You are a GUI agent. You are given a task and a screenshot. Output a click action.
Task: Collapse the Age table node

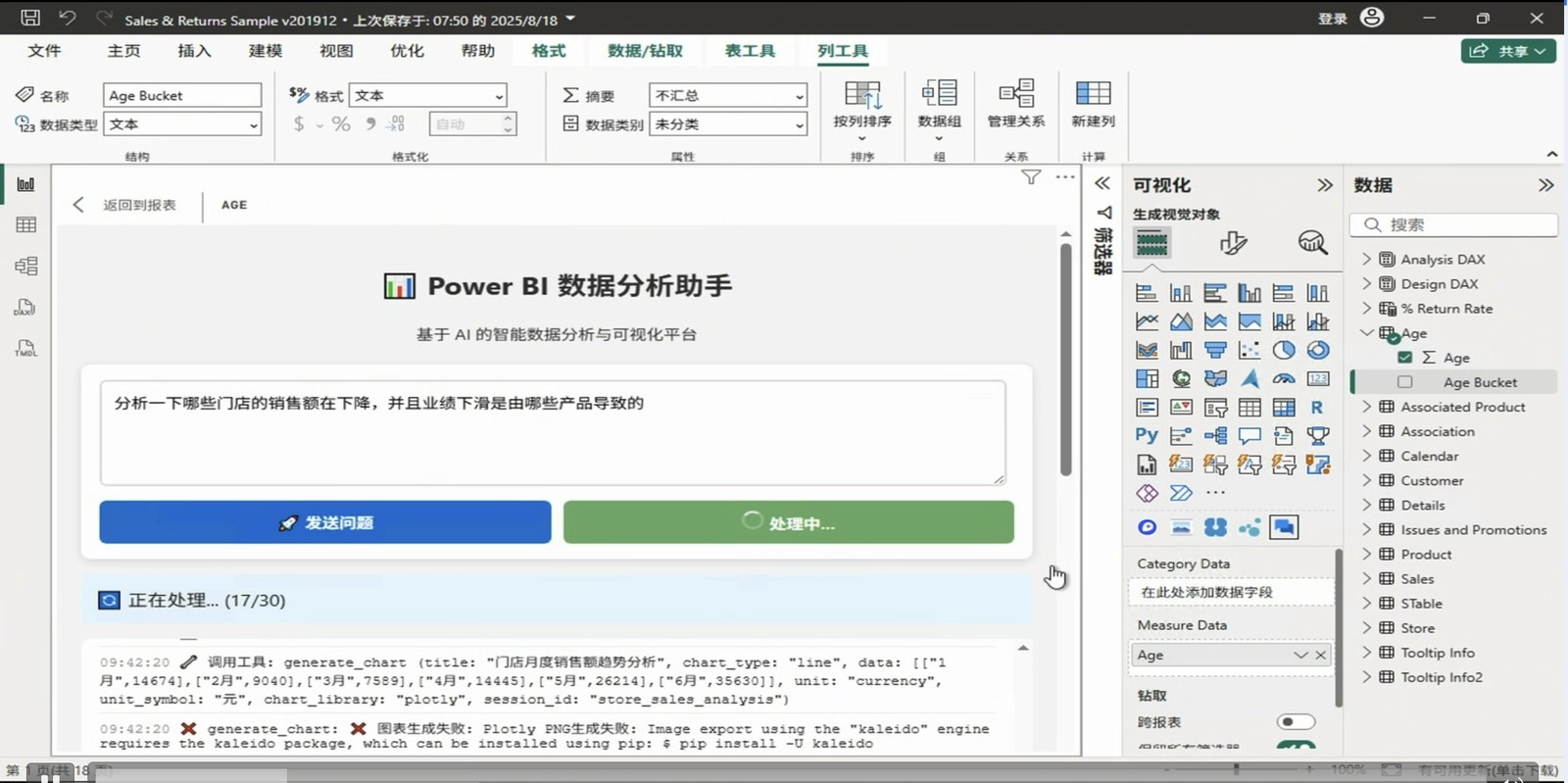1367,333
